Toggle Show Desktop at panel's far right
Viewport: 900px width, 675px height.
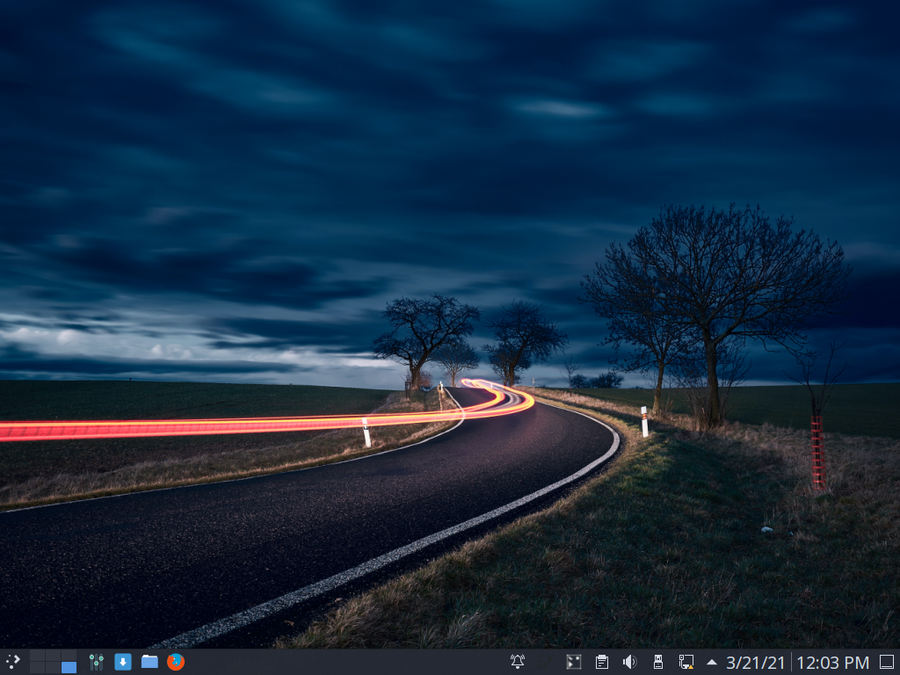(886, 662)
